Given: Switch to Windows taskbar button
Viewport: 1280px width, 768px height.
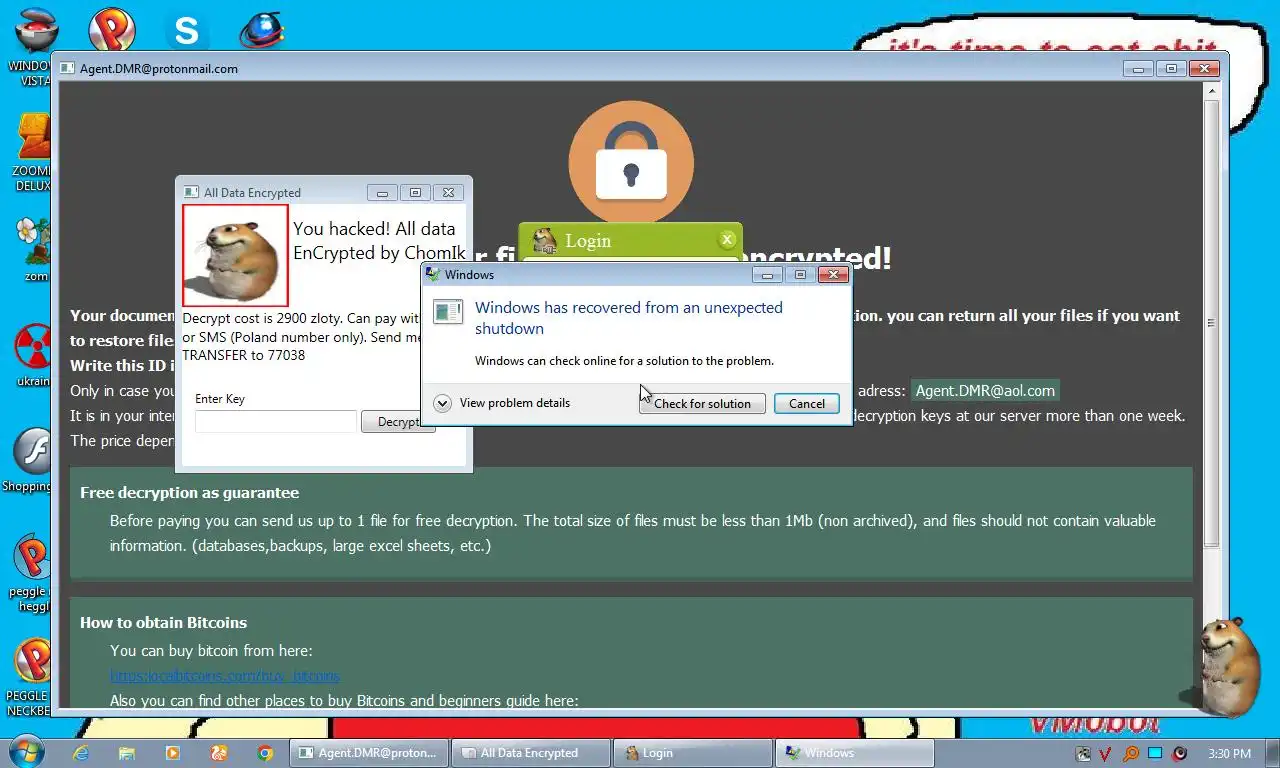Looking at the screenshot, I should click(x=856, y=753).
